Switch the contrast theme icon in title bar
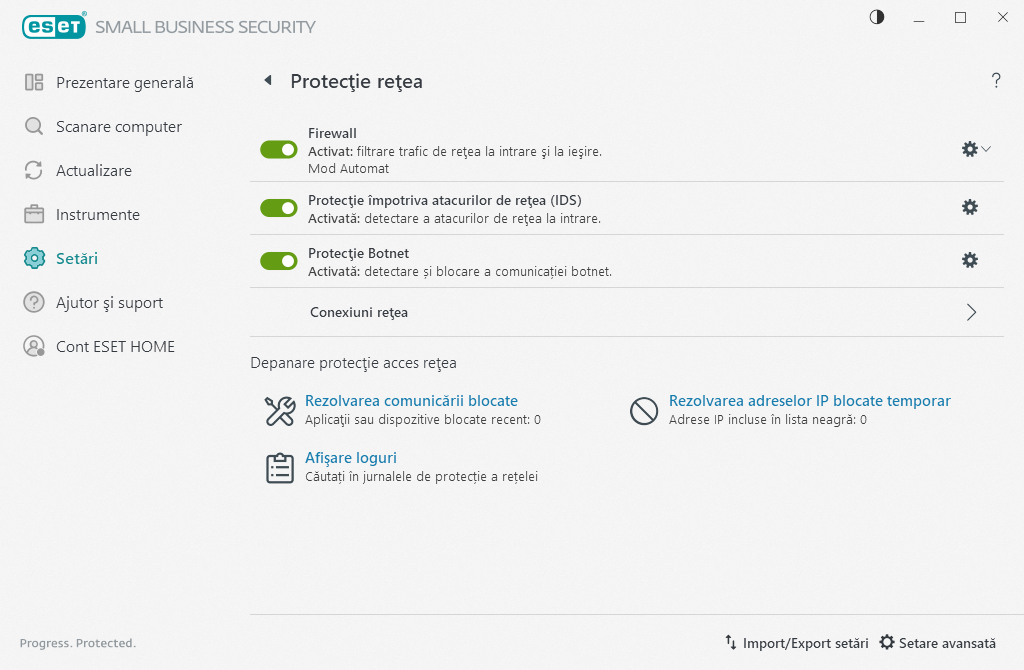The image size is (1024, 670). pyautogui.click(x=877, y=17)
